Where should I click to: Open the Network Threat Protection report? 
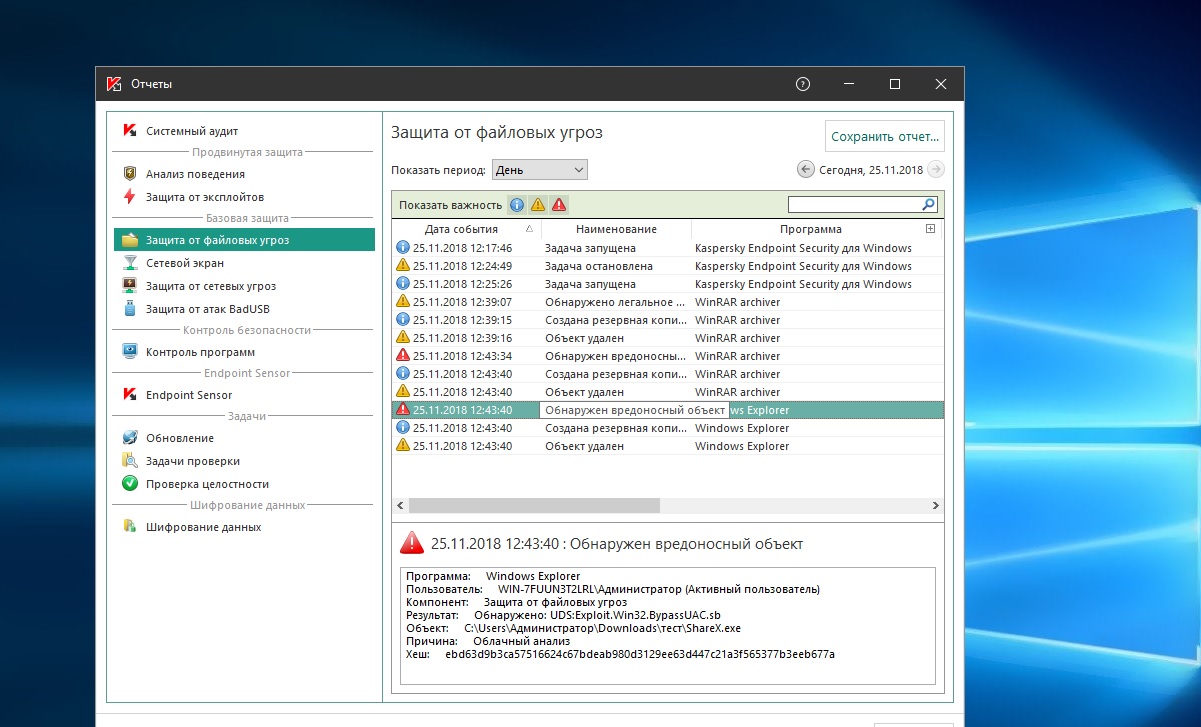pos(210,286)
